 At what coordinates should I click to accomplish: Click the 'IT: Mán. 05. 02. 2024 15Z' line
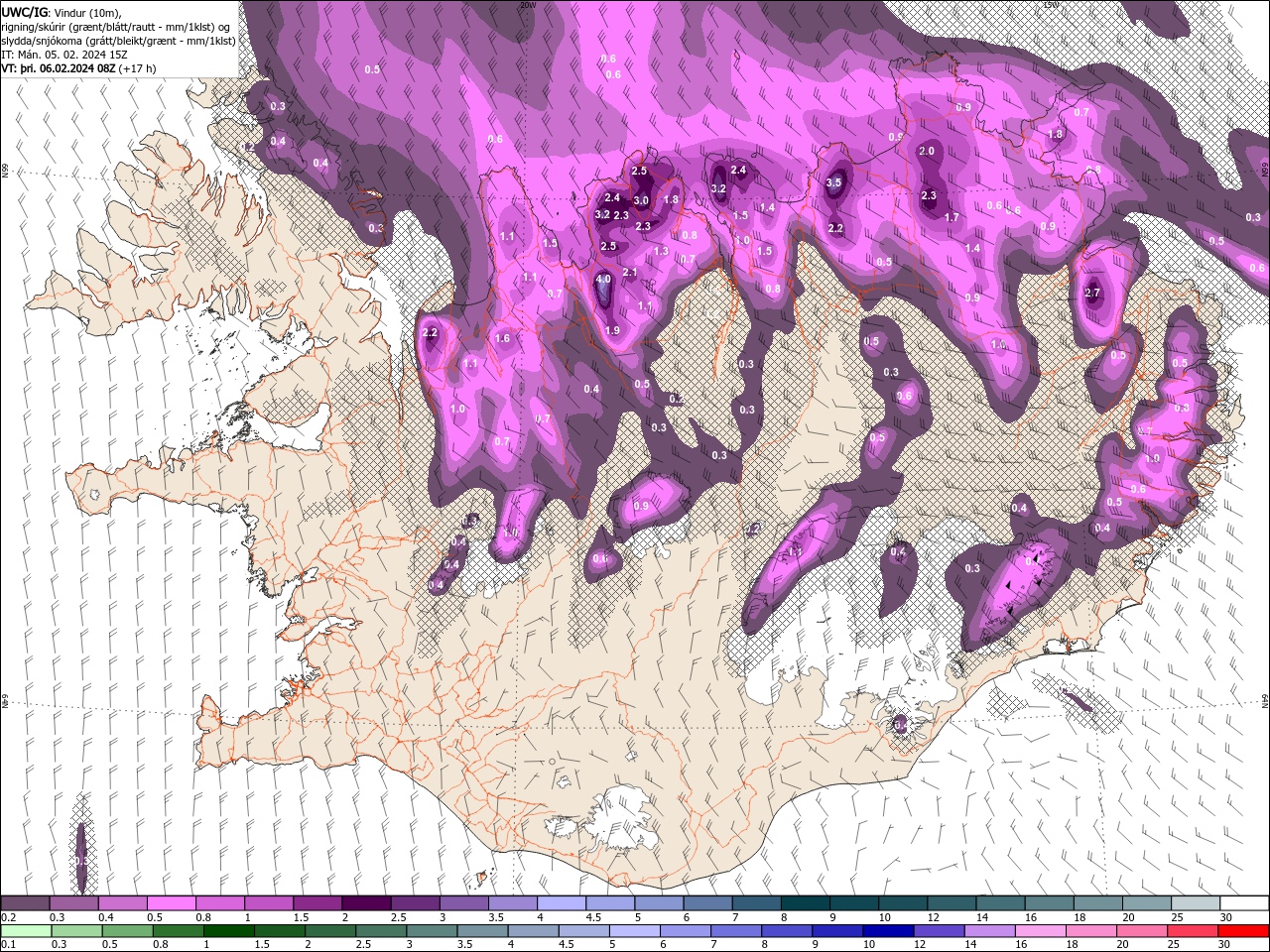pos(63,55)
